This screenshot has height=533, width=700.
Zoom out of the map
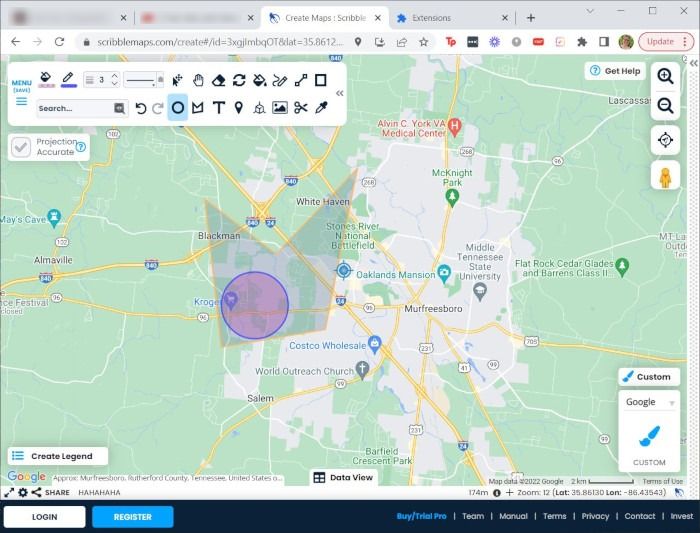(x=665, y=106)
